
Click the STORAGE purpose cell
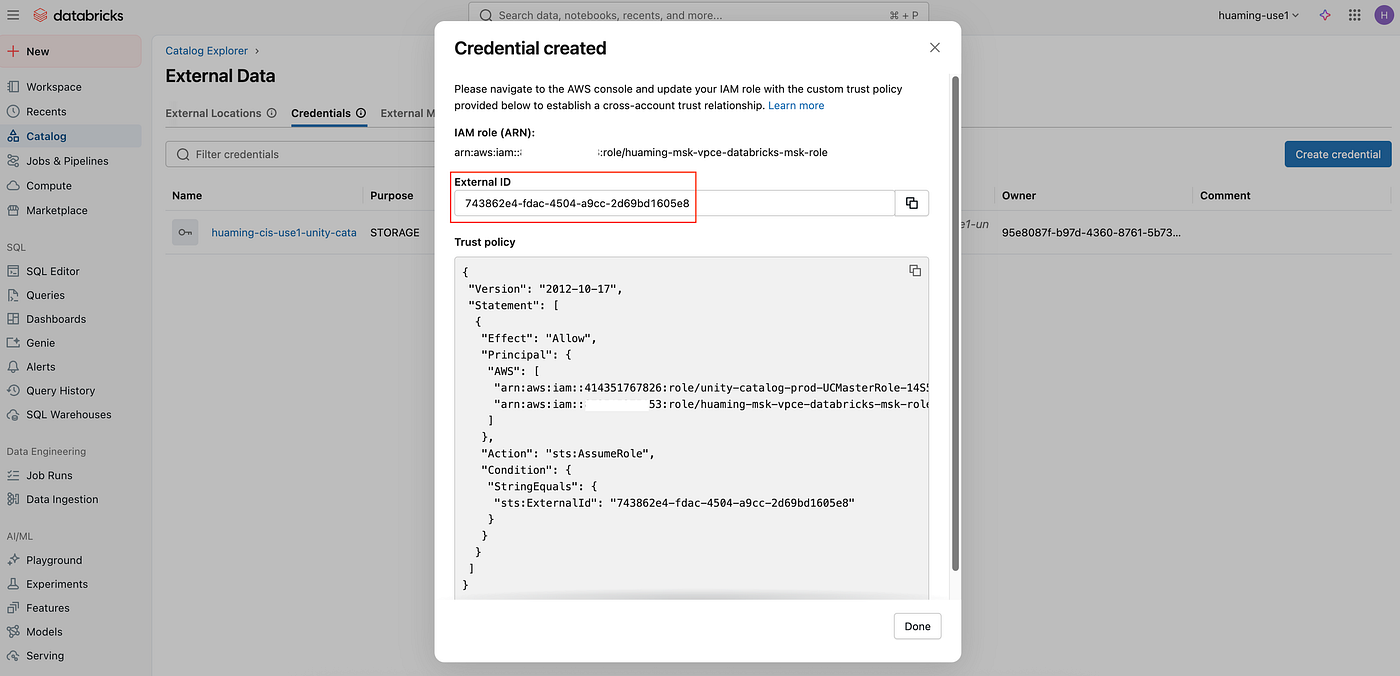[395, 232]
